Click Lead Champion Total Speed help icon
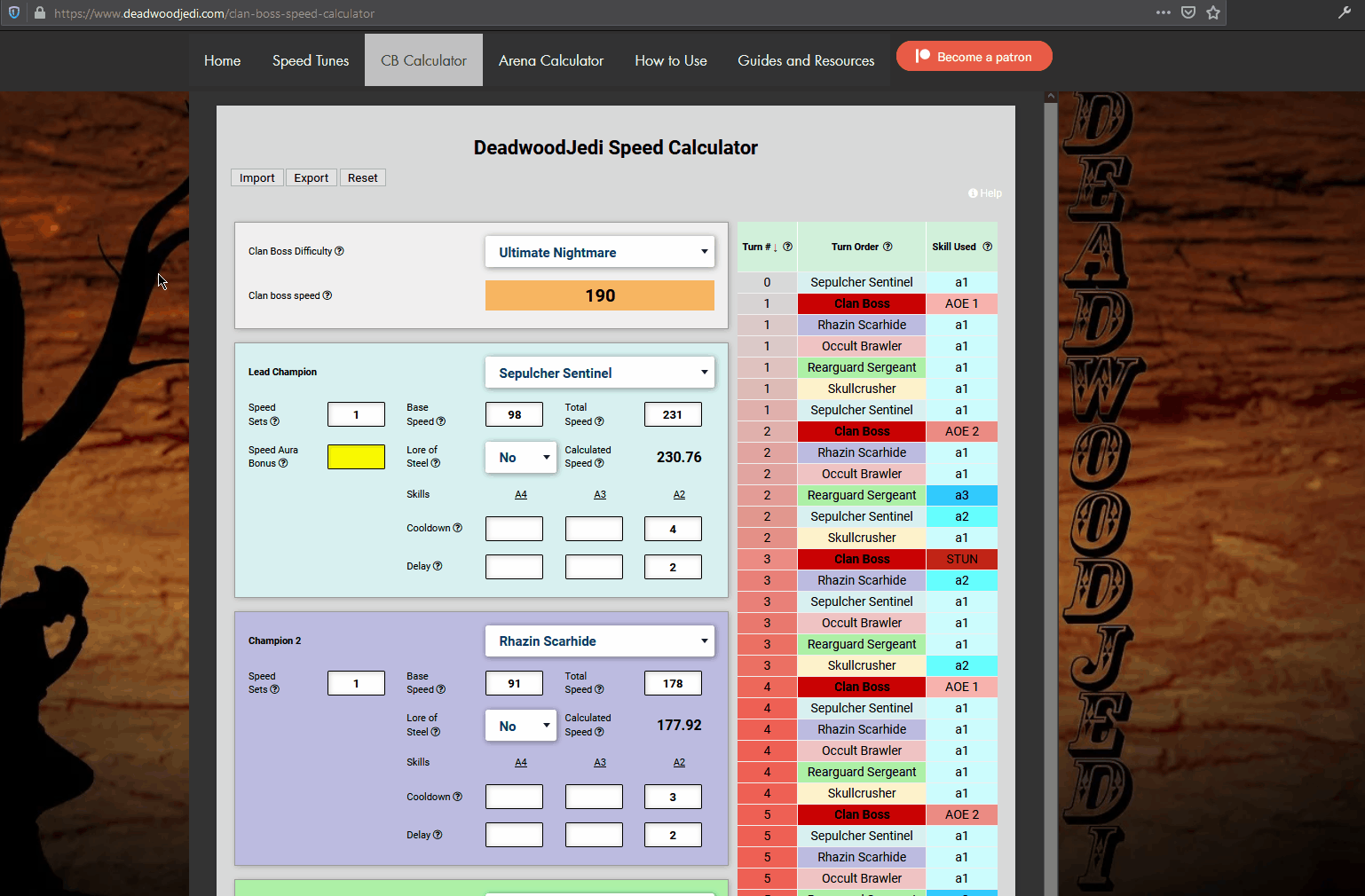The height and width of the screenshot is (896, 1365). (599, 421)
